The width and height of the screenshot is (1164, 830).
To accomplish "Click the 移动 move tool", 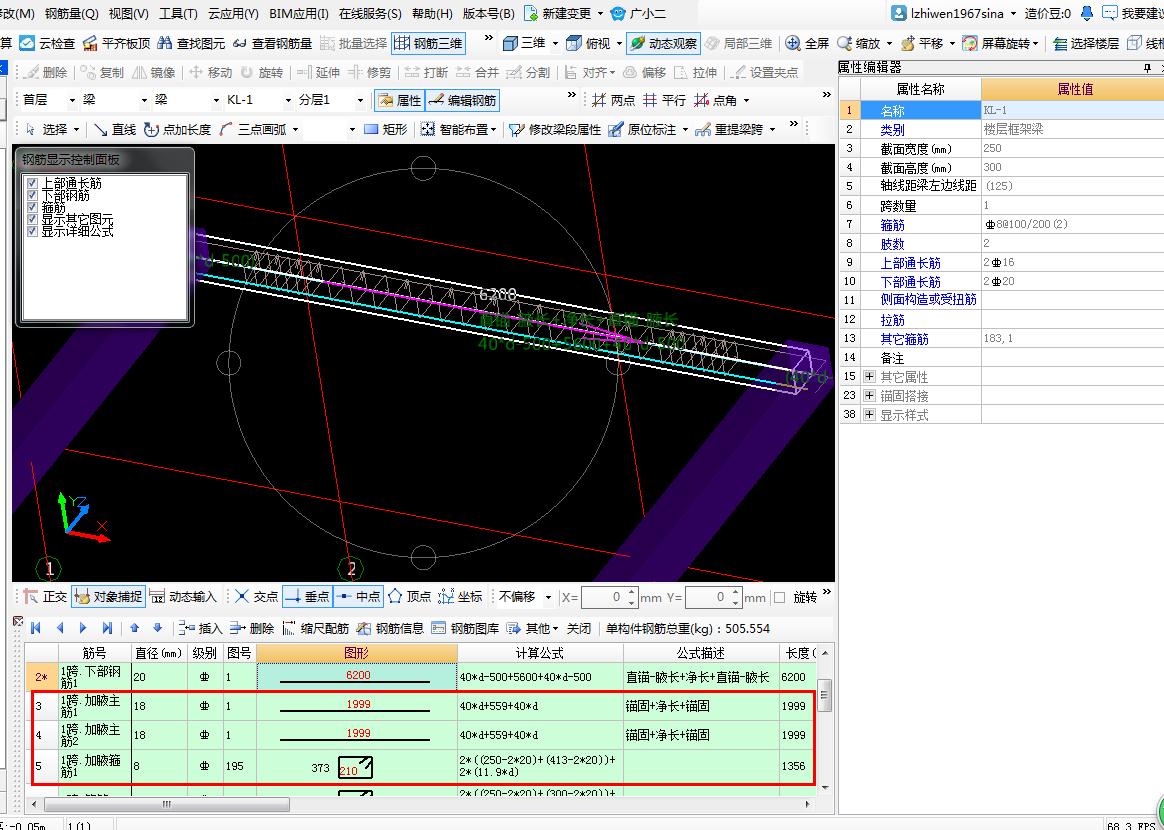I will click(210, 72).
